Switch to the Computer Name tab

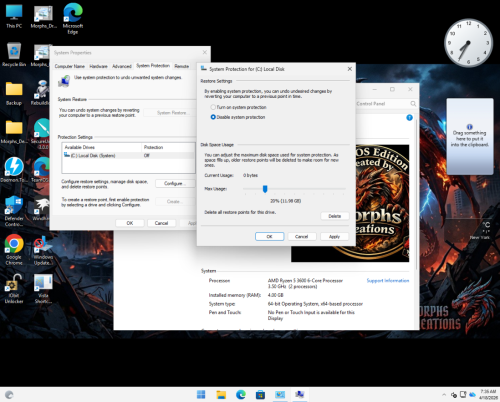click(x=69, y=66)
